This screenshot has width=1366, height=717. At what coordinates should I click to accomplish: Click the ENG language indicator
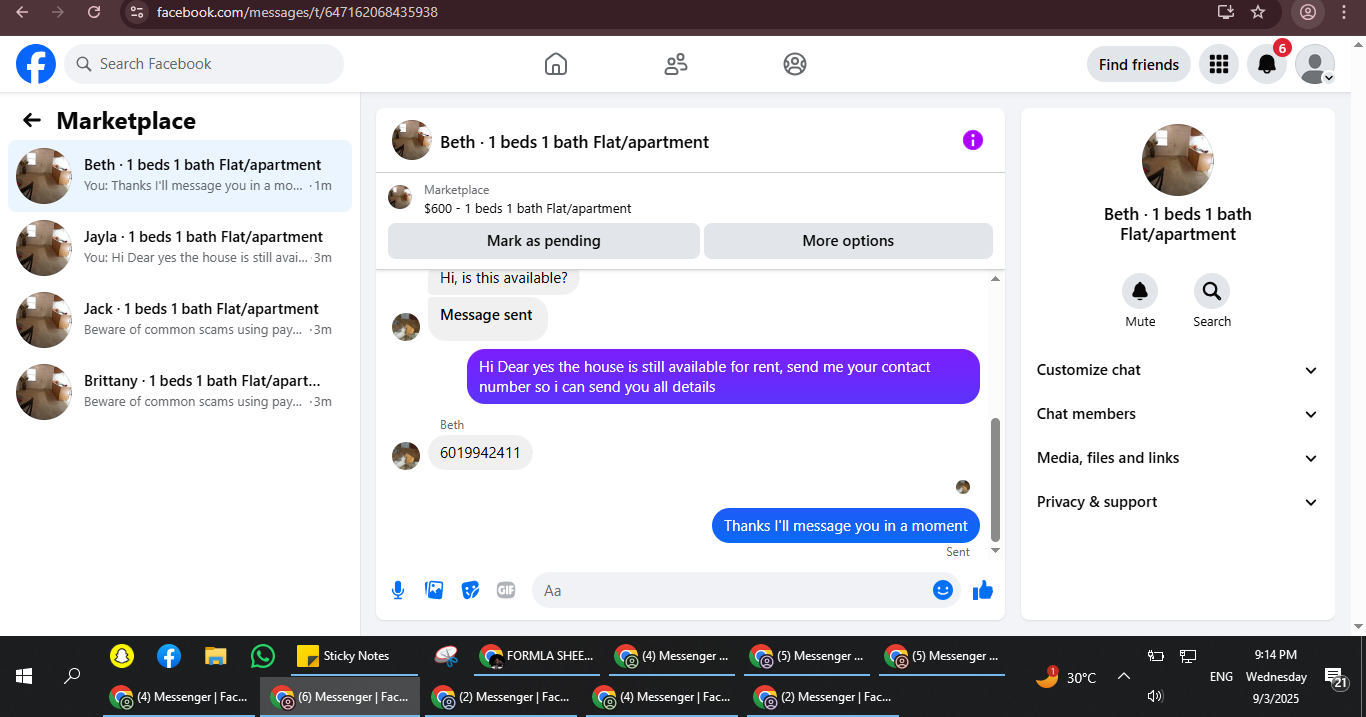point(1221,677)
